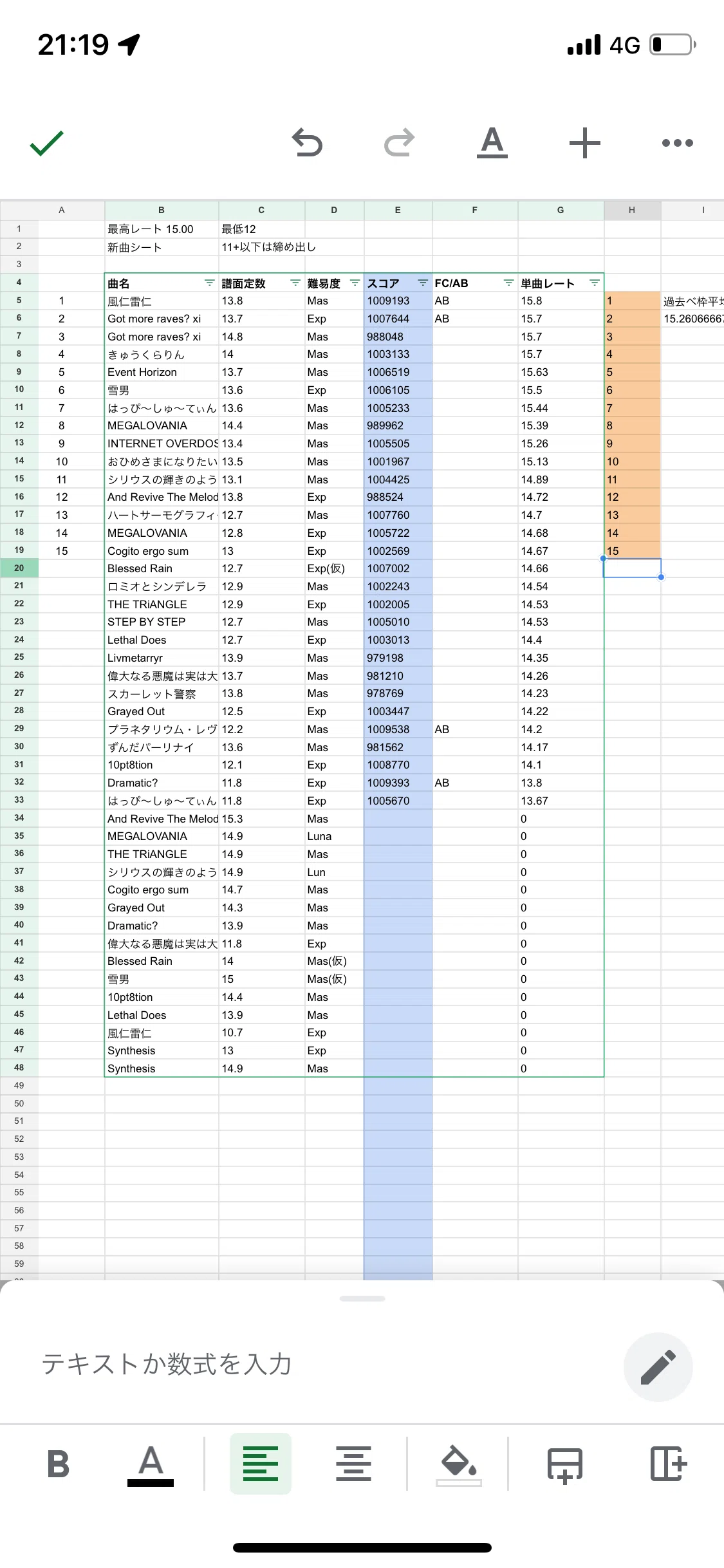Insert a column with the column icon
This screenshot has width=724, height=1568.
coord(668,1464)
